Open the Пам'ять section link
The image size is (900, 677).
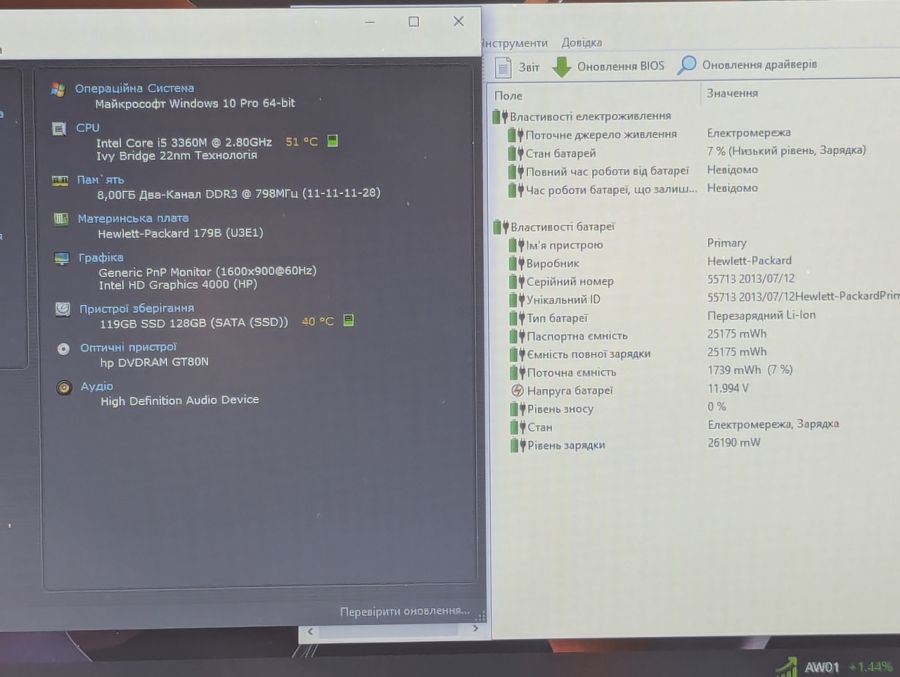100,180
